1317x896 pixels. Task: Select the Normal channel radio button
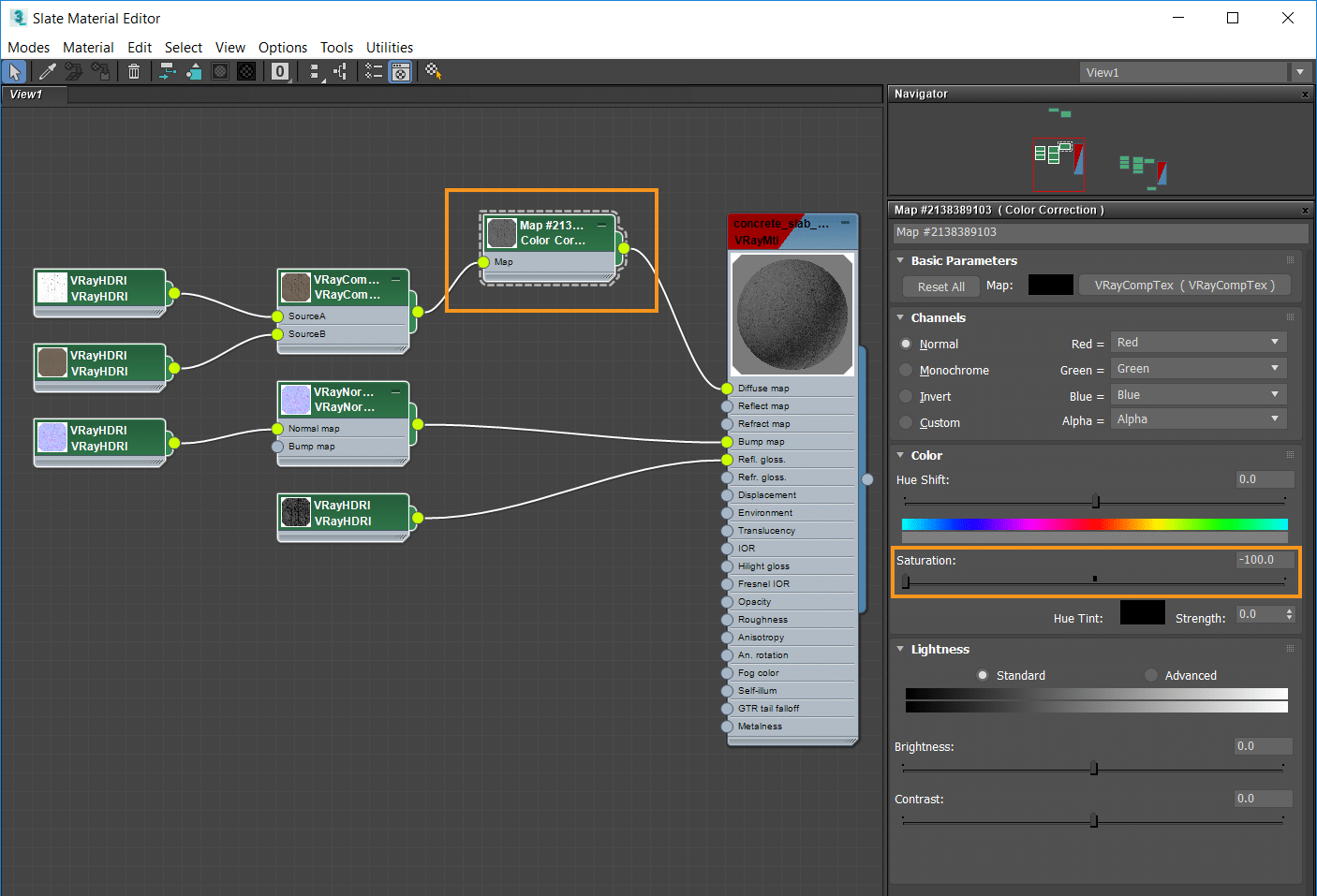pos(906,344)
